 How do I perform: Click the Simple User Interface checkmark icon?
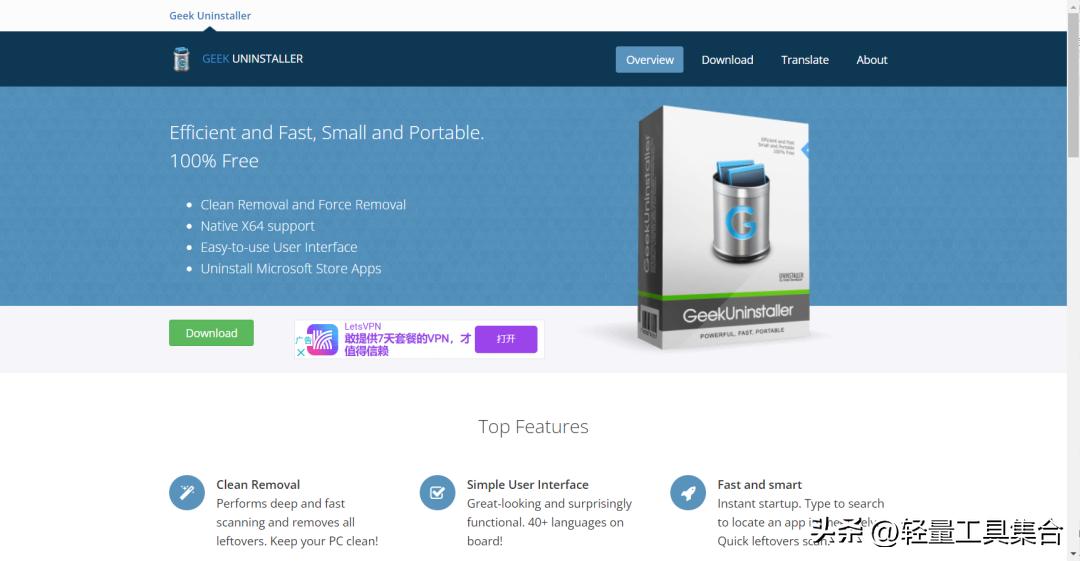pos(437,493)
